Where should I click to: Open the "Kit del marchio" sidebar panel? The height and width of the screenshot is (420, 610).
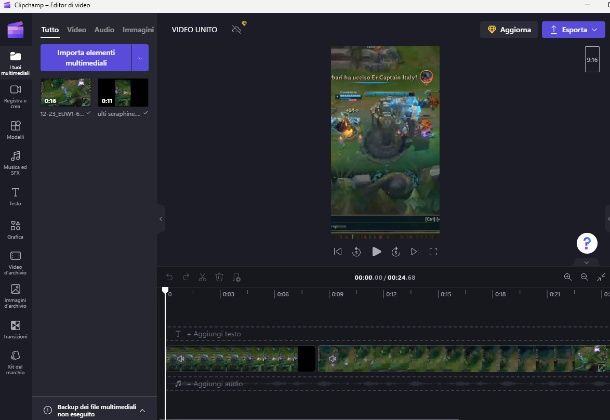[x=15, y=362]
